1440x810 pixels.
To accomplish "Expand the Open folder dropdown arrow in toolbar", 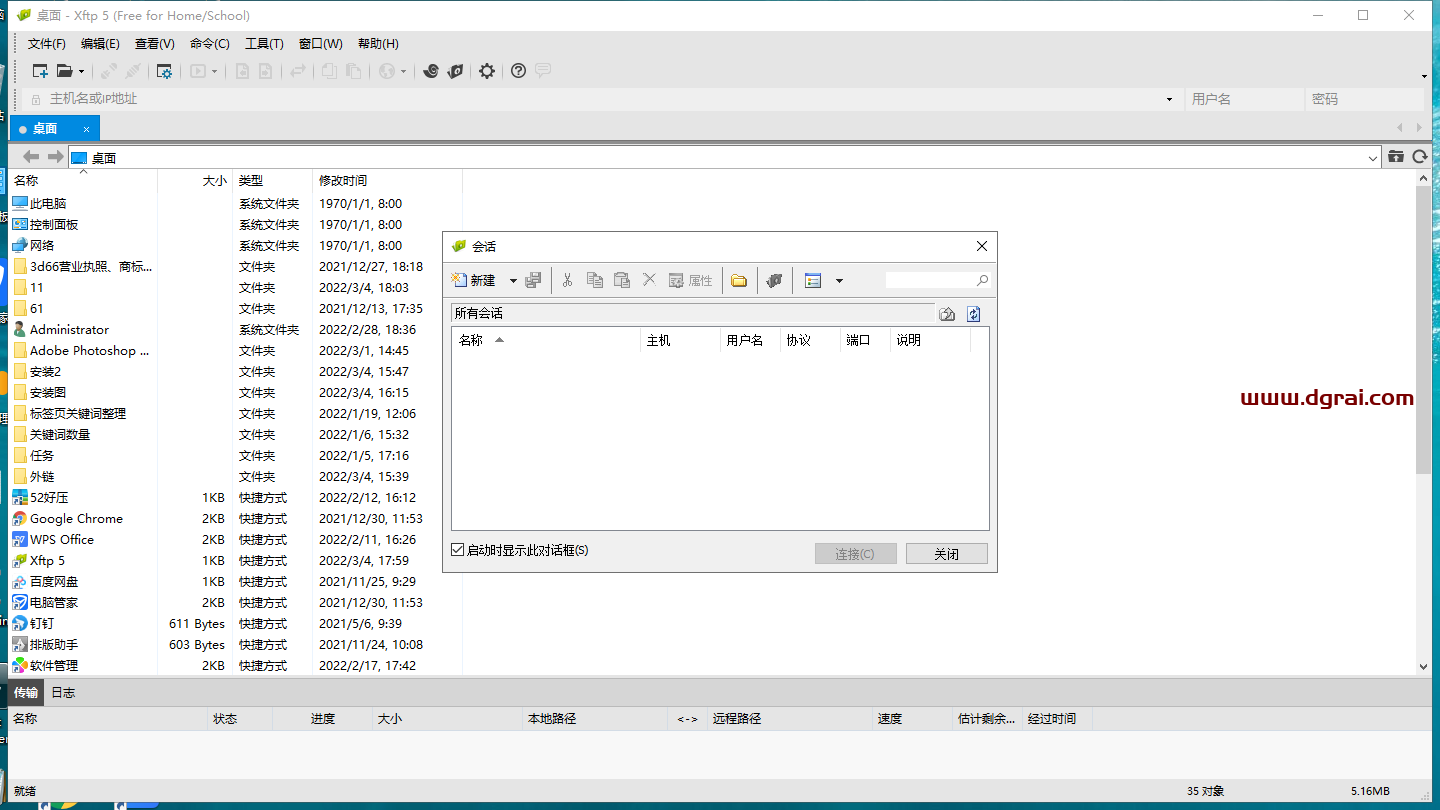I will coord(81,71).
